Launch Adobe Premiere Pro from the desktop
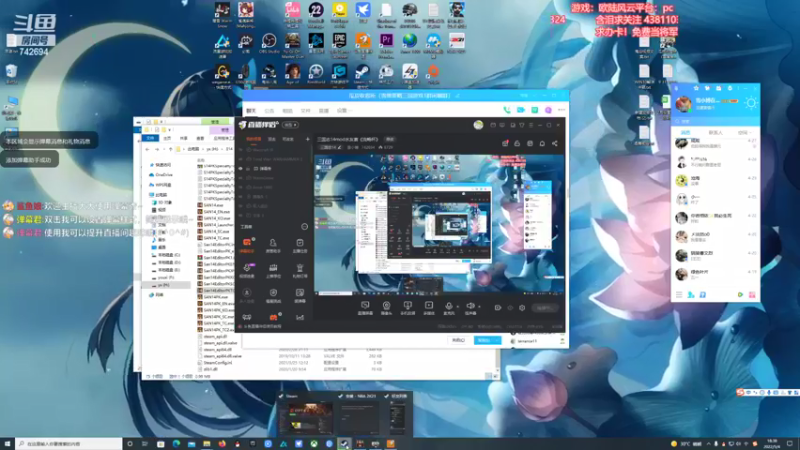The height and width of the screenshot is (450, 800). coord(386,44)
